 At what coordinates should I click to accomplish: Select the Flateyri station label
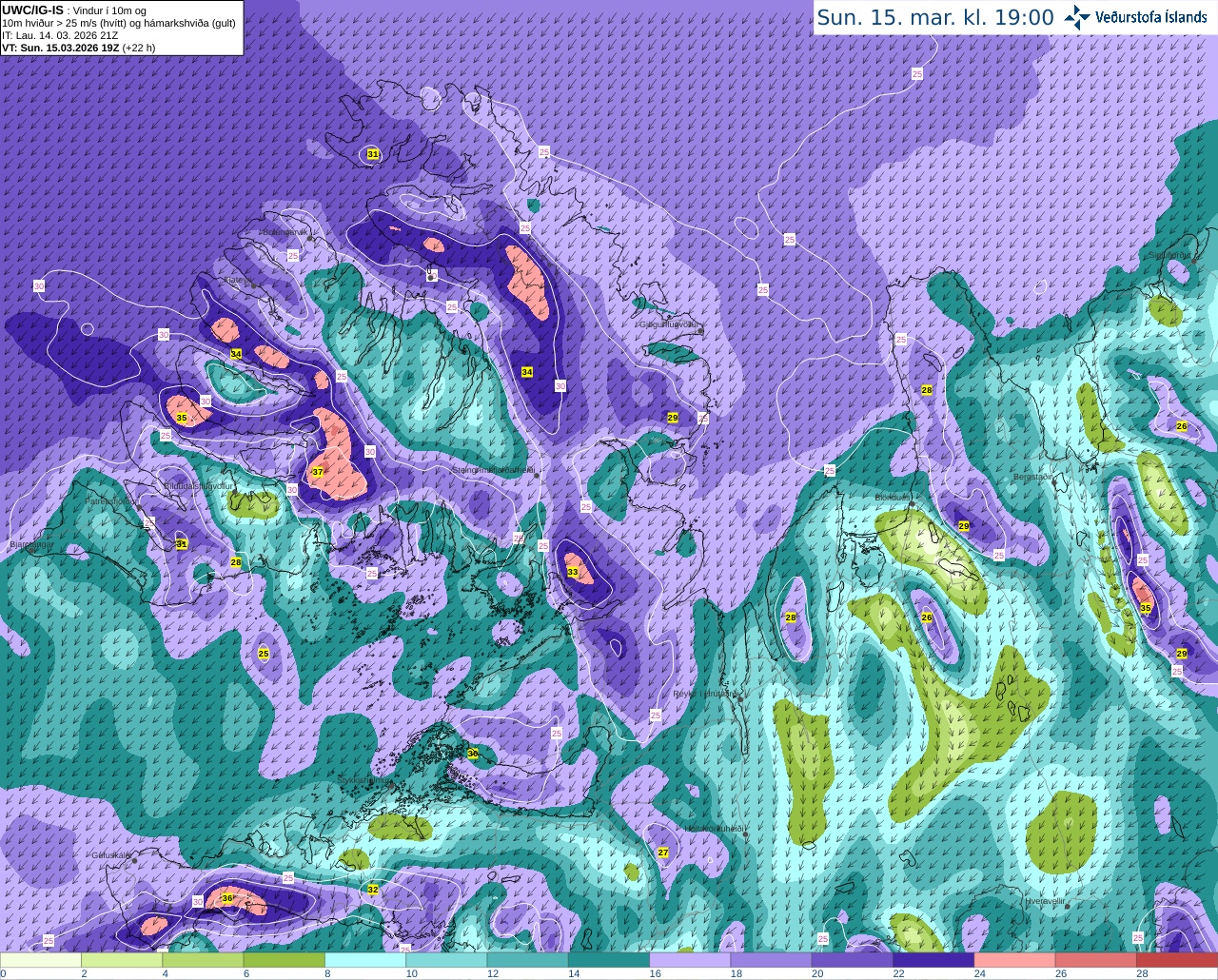(x=237, y=281)
